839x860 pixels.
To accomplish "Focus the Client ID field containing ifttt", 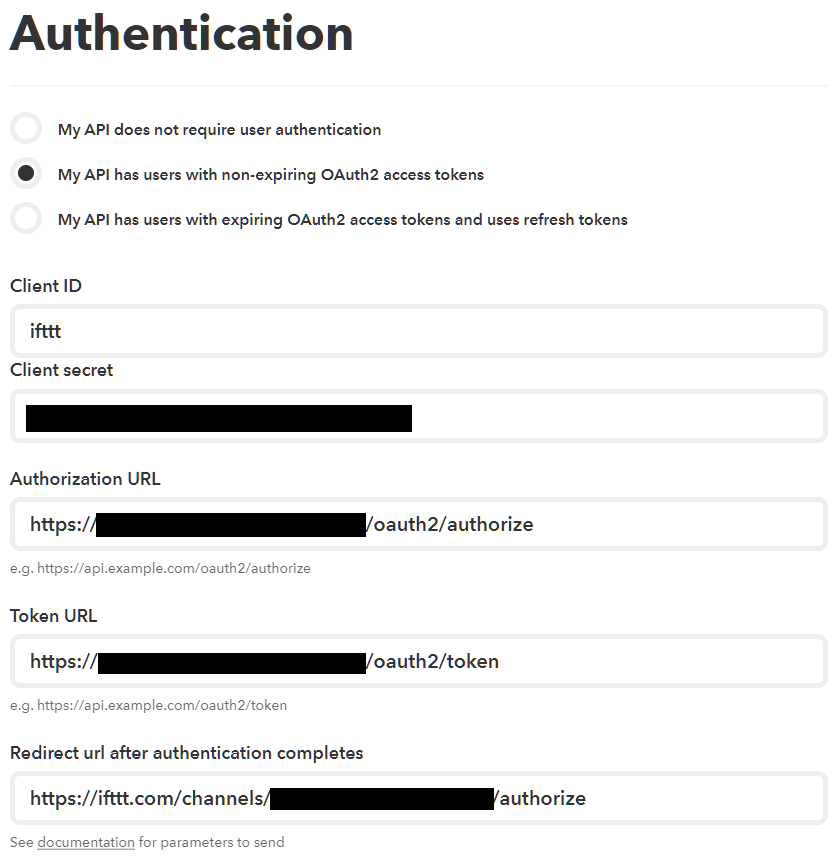I will pos(418,331).
